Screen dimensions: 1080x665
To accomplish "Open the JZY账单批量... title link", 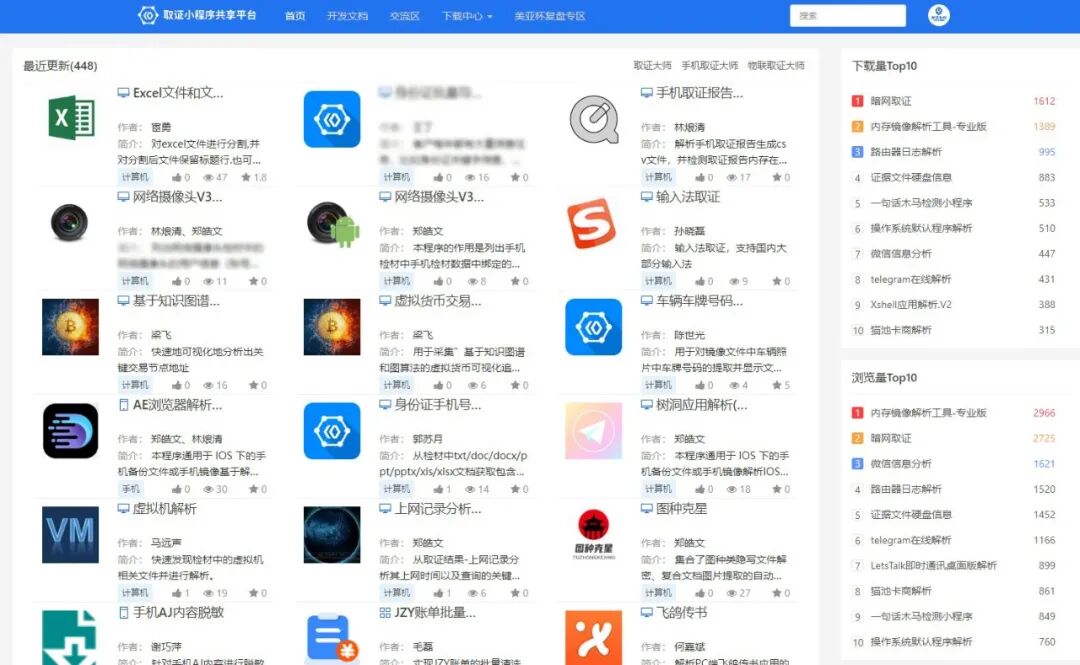I will point(435,613).
